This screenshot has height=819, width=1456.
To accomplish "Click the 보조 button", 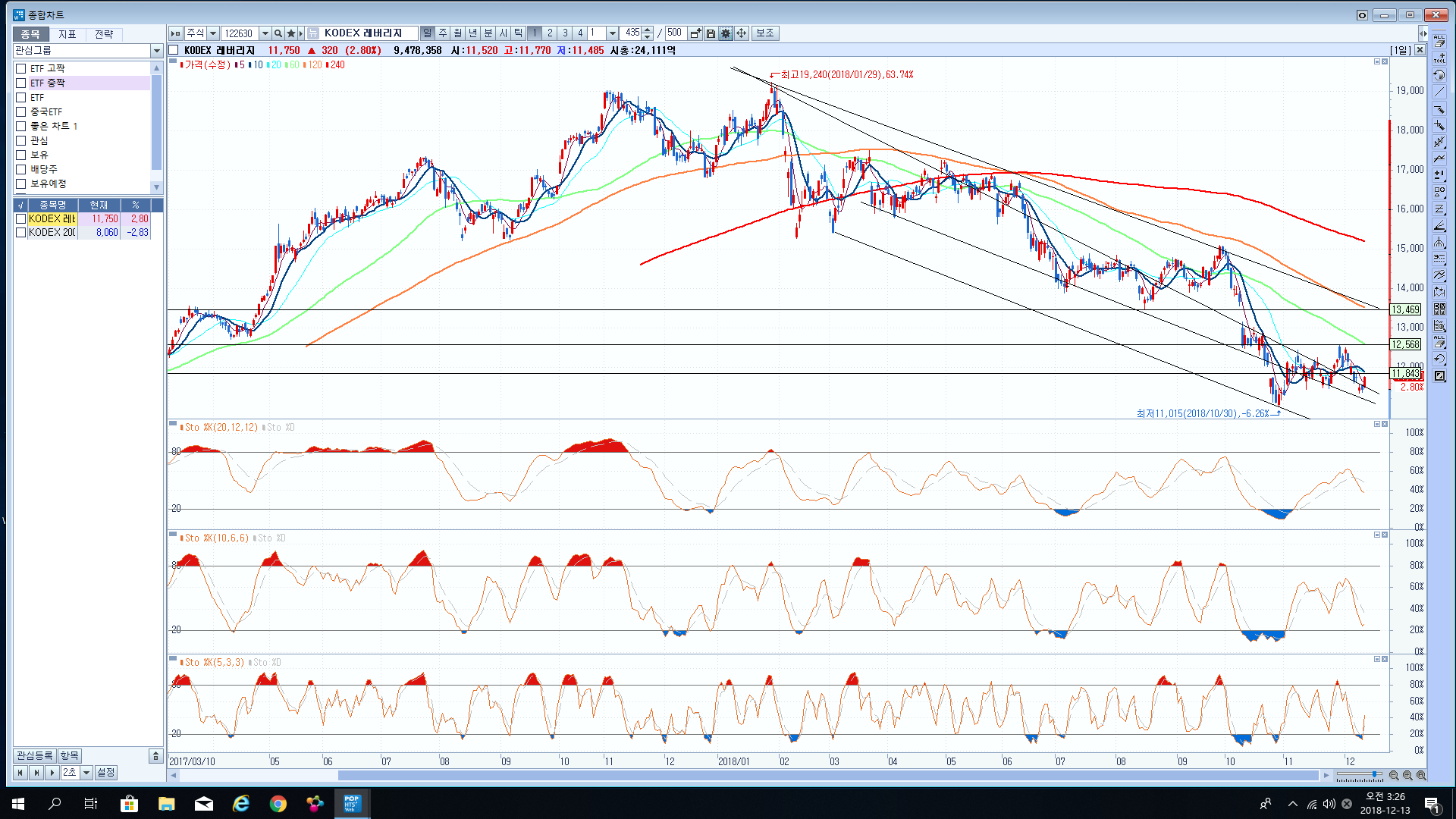I will [764, 33].
